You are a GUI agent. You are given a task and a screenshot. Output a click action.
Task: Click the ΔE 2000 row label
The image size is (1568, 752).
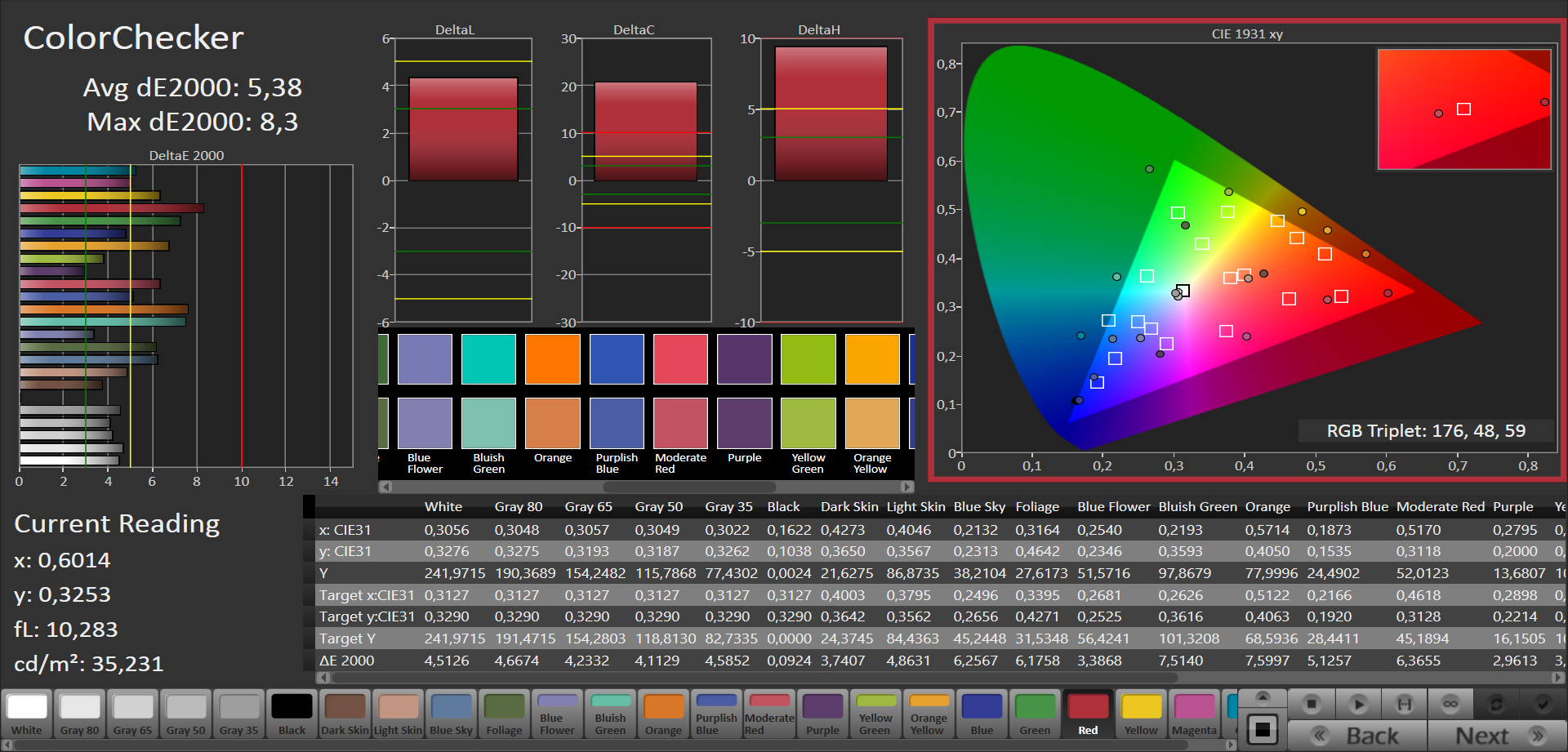pos(346,661)
